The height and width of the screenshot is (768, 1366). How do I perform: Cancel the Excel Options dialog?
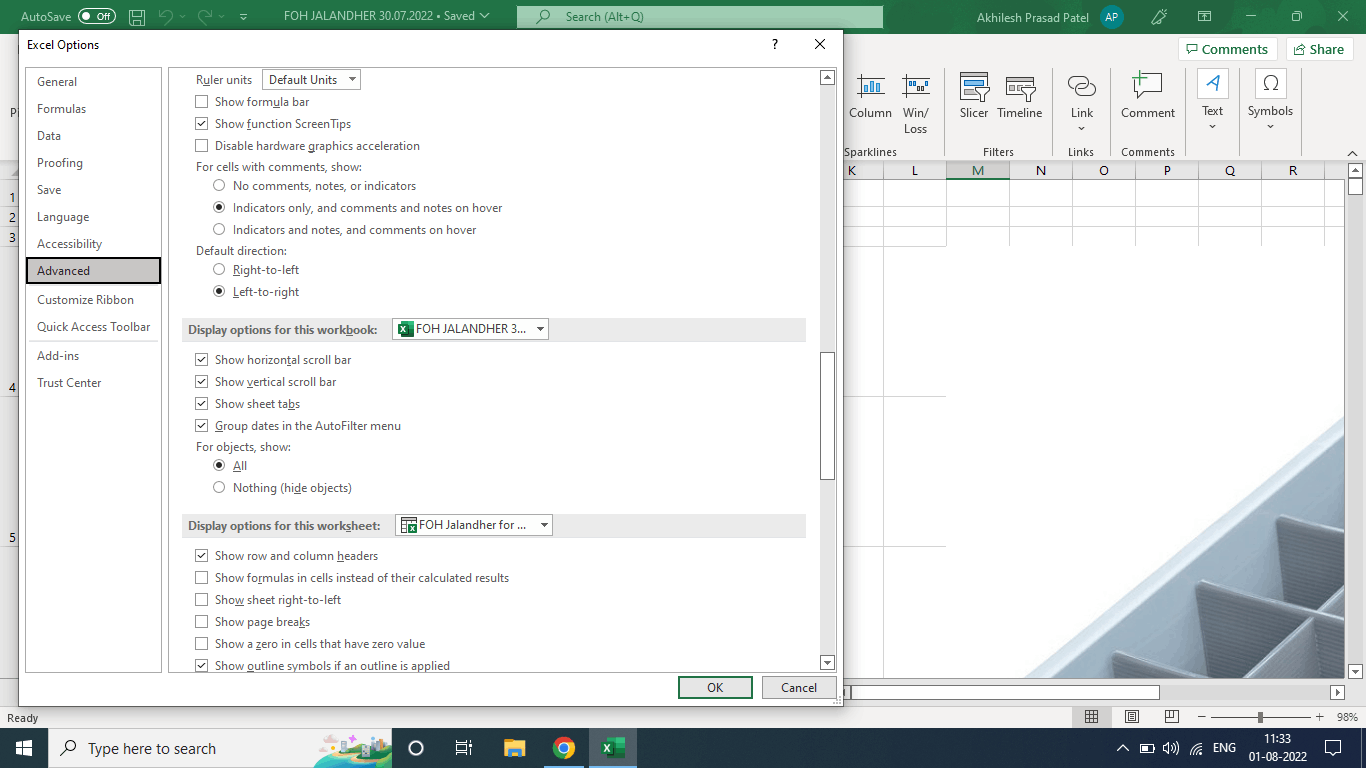799,688
